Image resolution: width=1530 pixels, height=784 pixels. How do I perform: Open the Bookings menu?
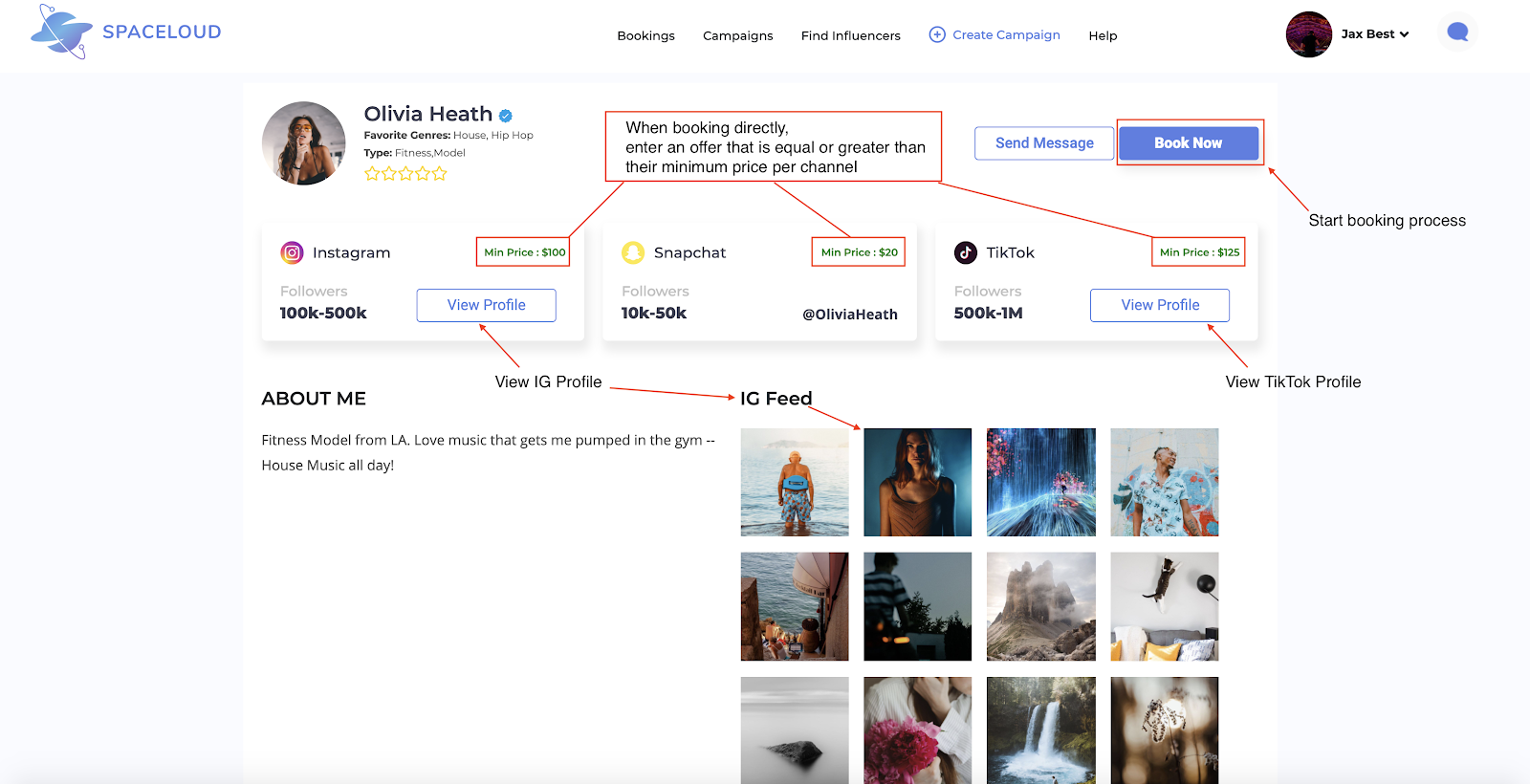point(646,35)
